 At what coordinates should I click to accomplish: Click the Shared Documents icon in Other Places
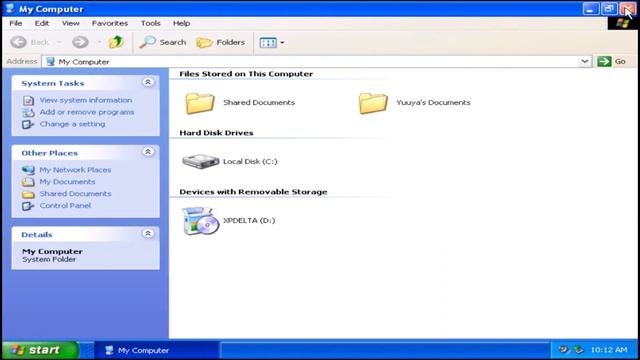point(28,194)
